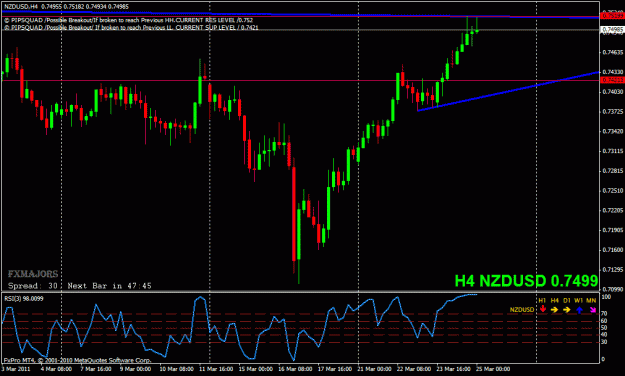Image resolution: width=625 pixels, height=376 pixels.
Task: Click the 0.71600 price axis value
Action: 613,250
